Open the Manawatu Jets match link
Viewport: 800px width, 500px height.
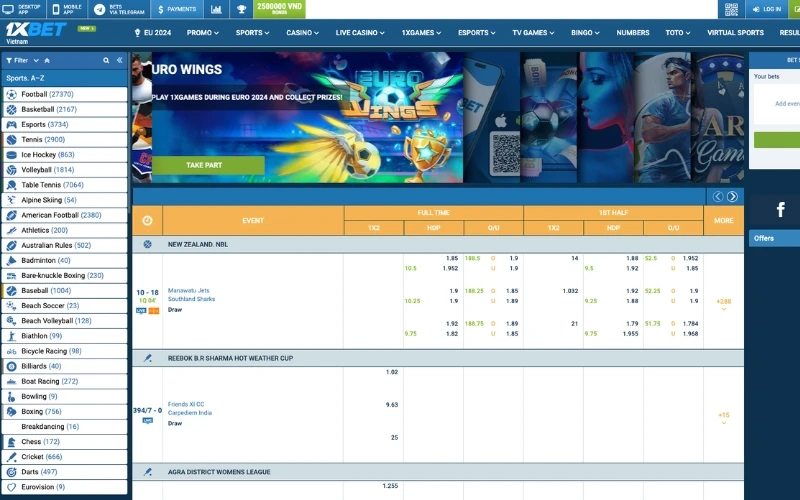188,290
